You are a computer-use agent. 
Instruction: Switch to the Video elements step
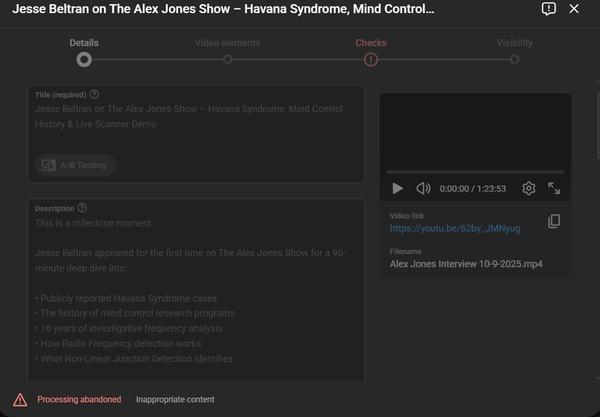(227, 59)
